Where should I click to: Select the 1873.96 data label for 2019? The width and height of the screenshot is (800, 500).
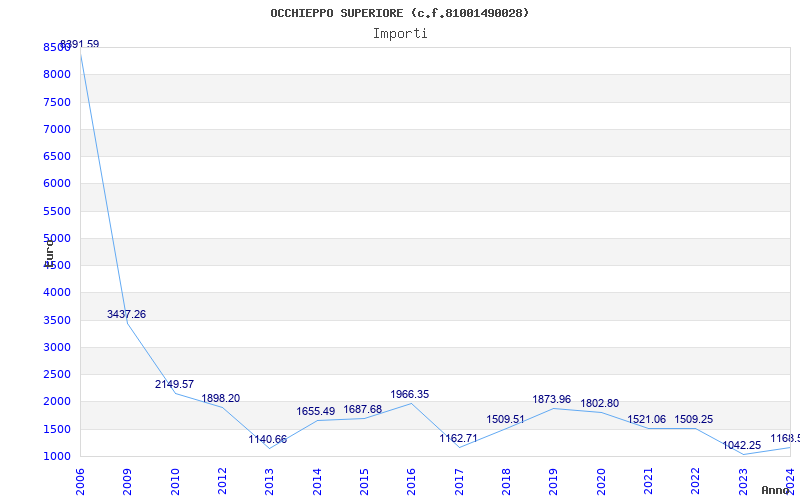[551, 399]
